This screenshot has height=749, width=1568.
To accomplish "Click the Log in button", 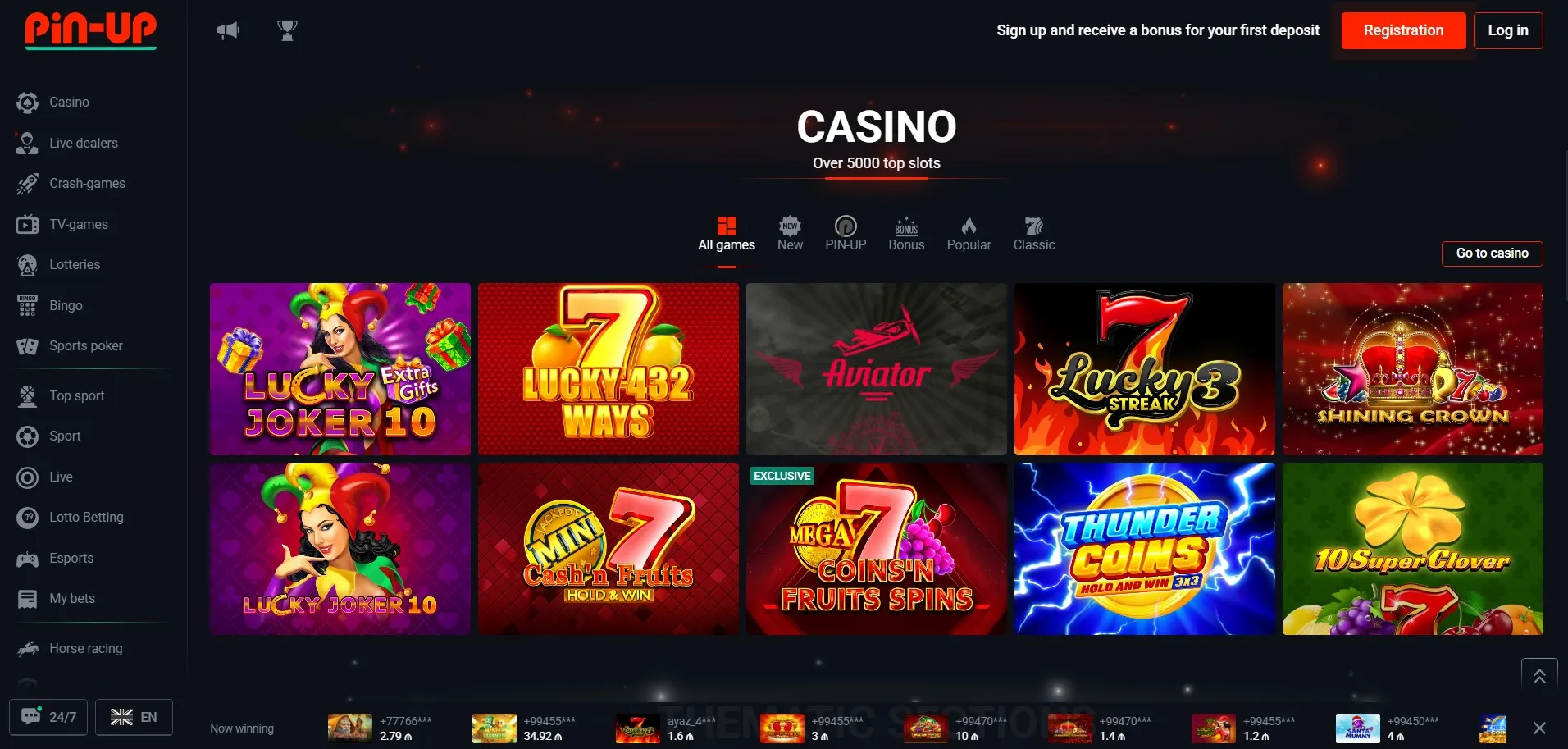I will pos(1507,30).
